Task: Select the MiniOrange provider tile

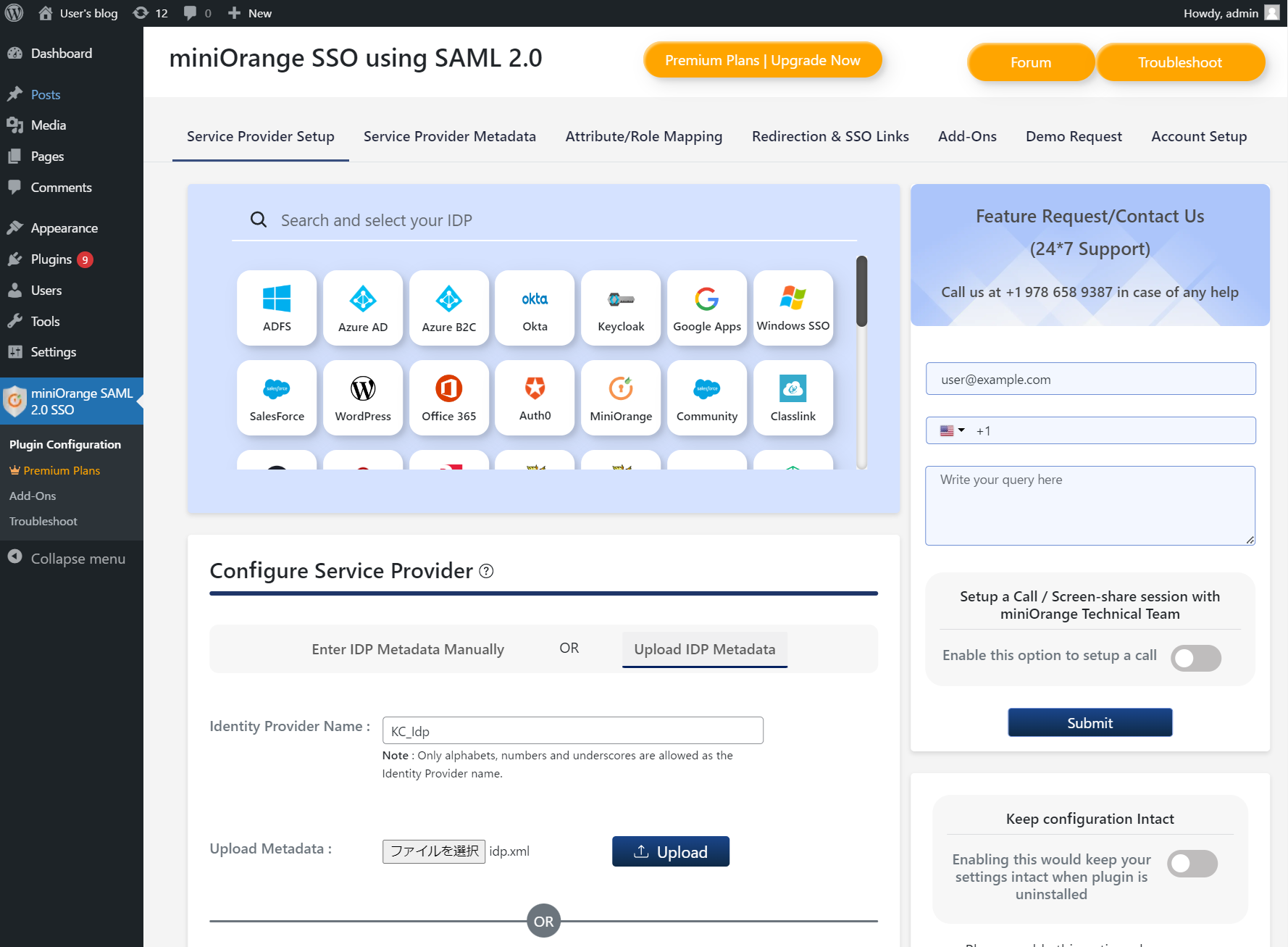Action: pos(621,398)
